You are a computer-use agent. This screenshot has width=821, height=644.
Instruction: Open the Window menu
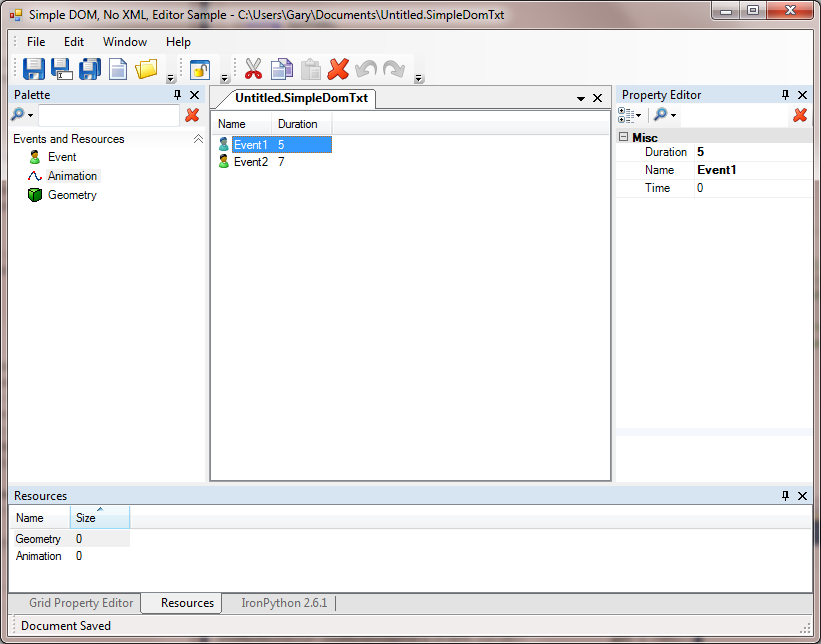pos(125,42)
